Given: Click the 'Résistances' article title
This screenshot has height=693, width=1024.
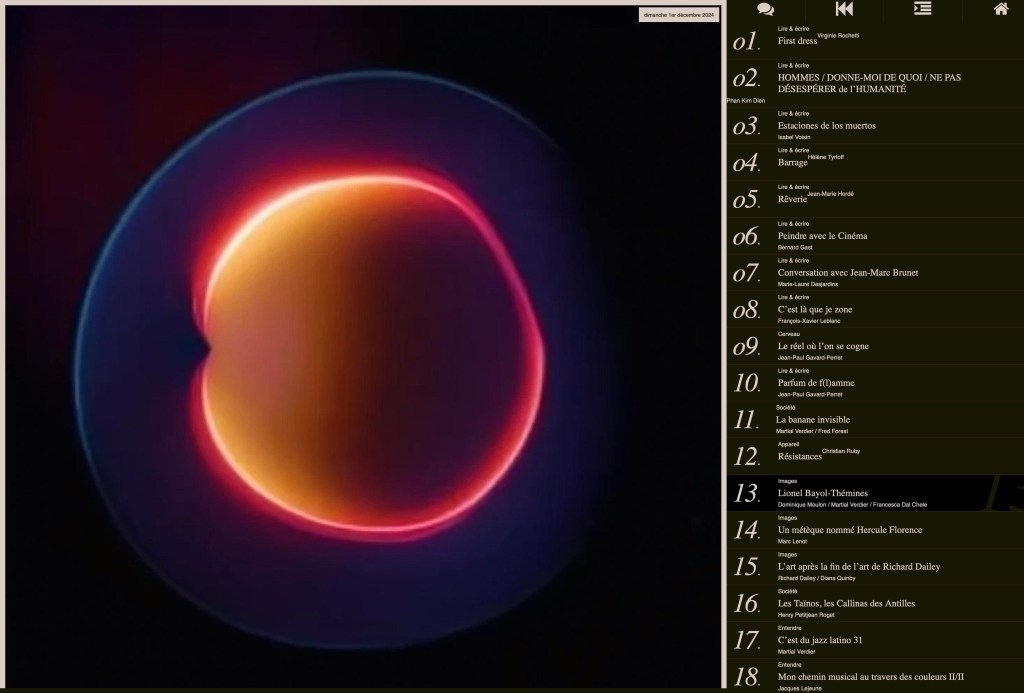Looking at the screenshot, I should point(799,457).
